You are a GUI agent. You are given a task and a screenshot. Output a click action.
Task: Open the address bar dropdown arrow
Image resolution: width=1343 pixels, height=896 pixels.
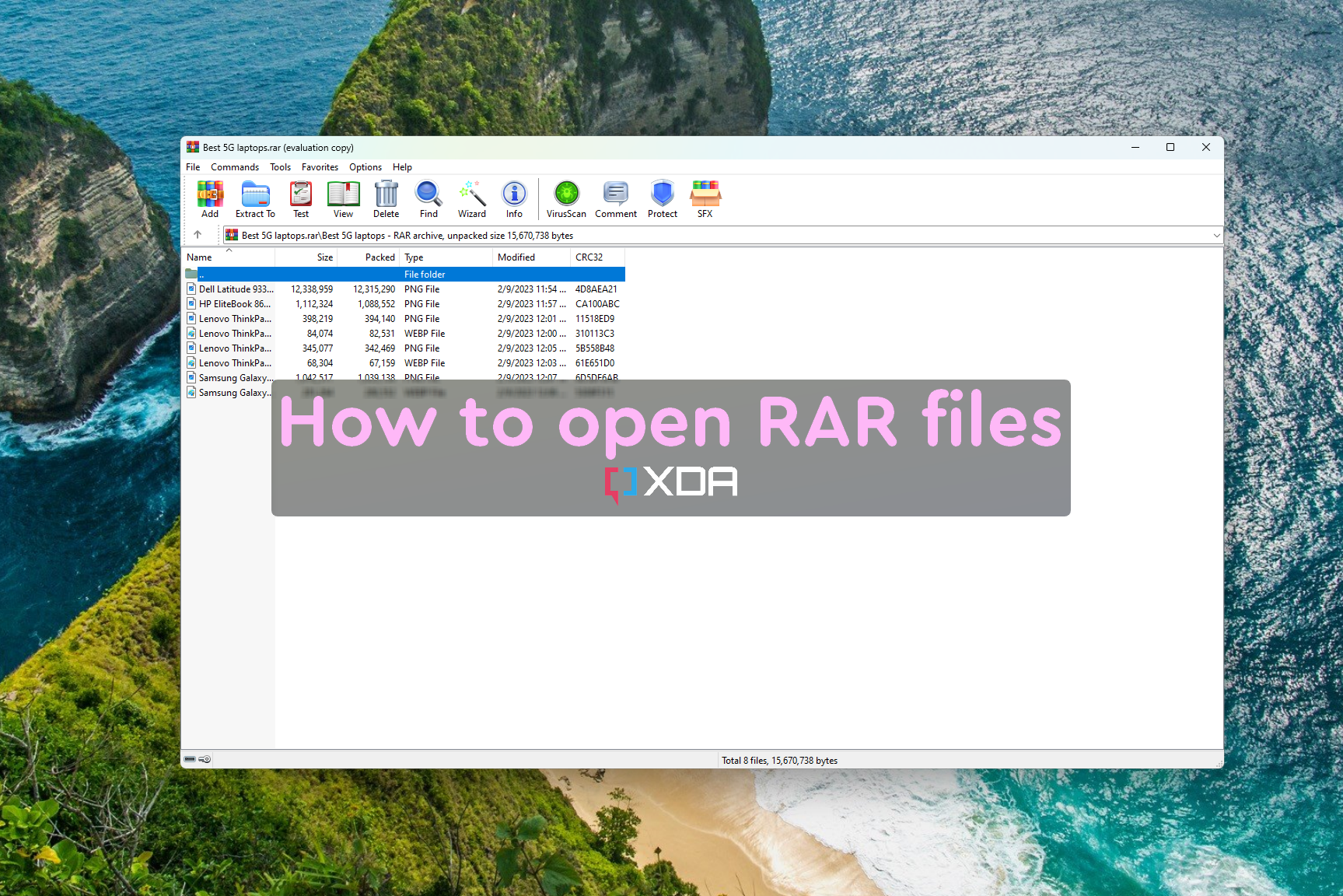click(x=1215, y=234)
